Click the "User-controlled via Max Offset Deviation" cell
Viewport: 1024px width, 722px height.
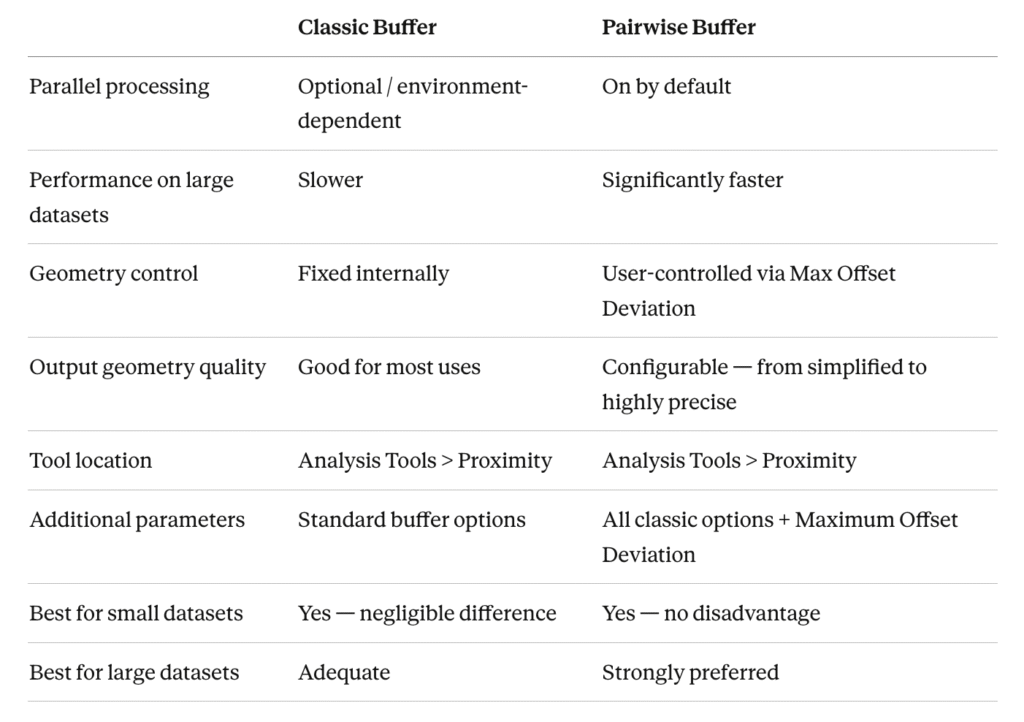pyautogui.click(x=748, y=290)
